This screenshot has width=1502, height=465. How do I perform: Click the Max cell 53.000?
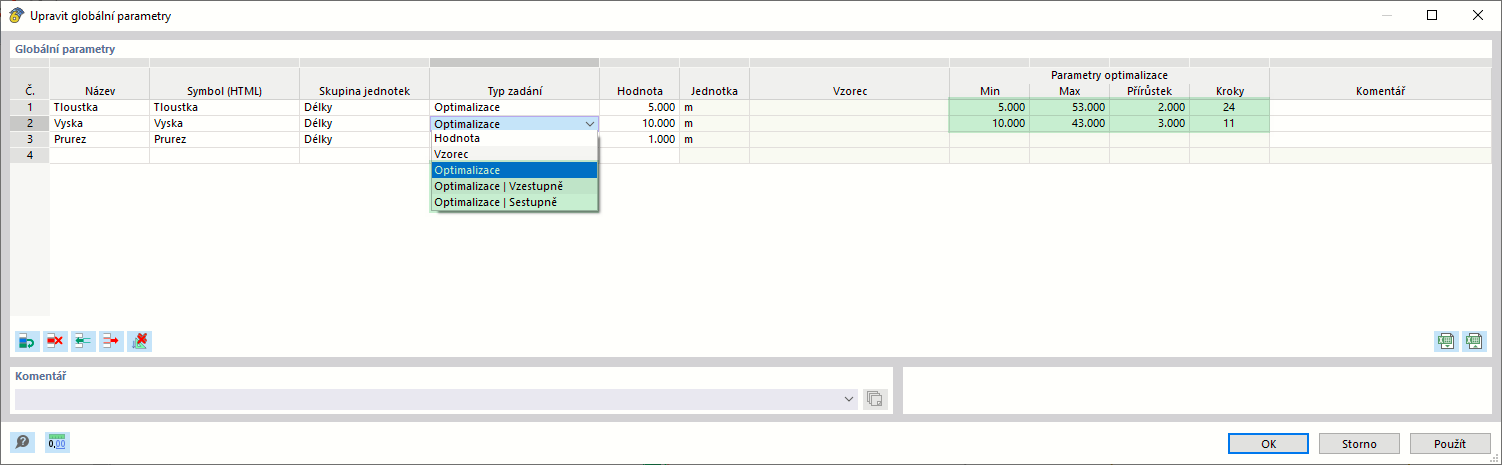pyautogui.click(x=1069, y=107)
